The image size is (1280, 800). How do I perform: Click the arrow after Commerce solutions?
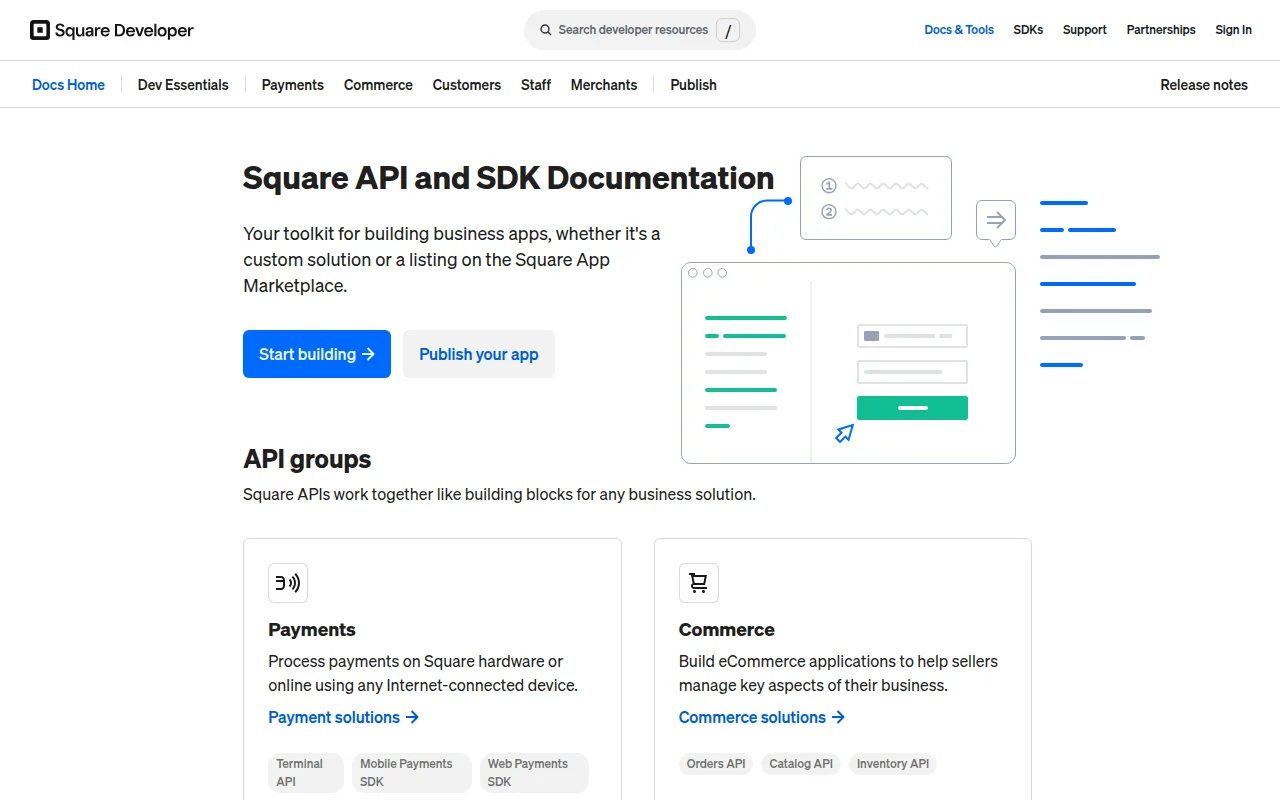tap(839, 717)
